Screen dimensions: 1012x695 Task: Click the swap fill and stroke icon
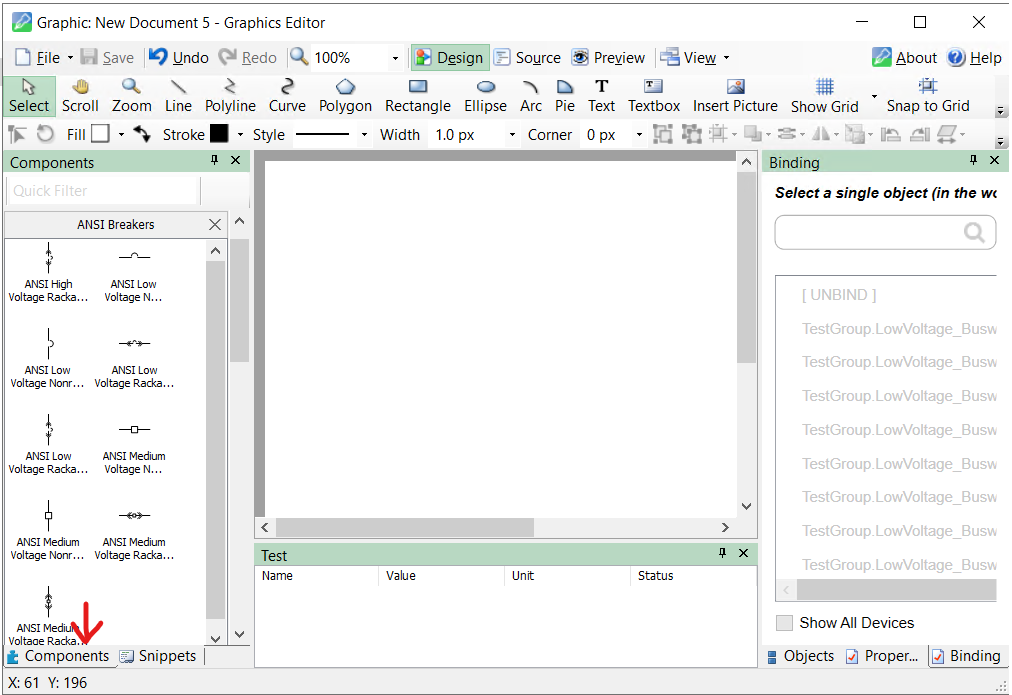142,134
